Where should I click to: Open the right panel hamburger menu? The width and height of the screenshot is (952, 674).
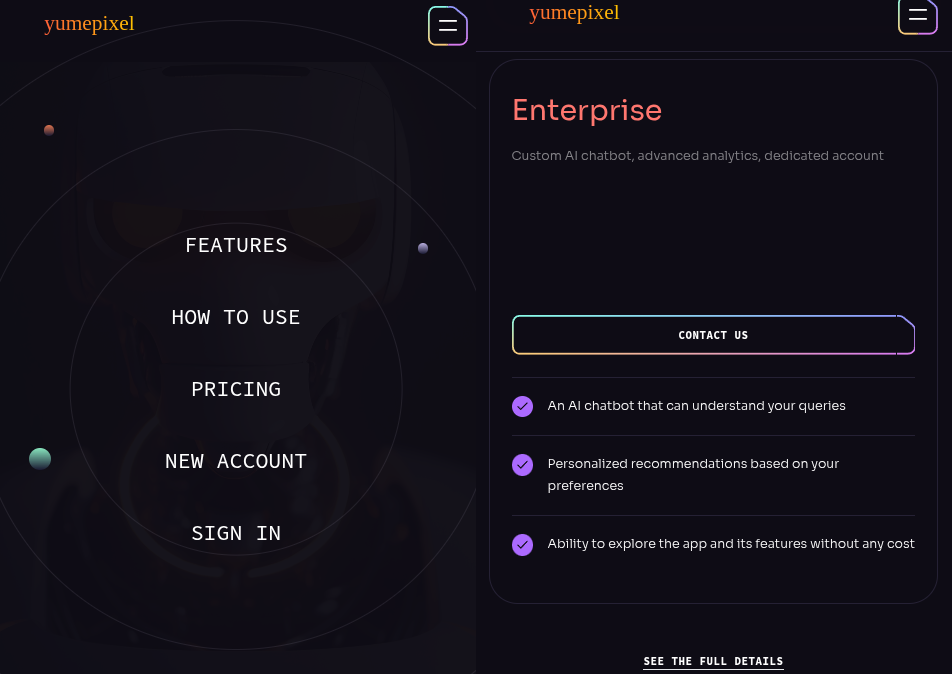918,16
